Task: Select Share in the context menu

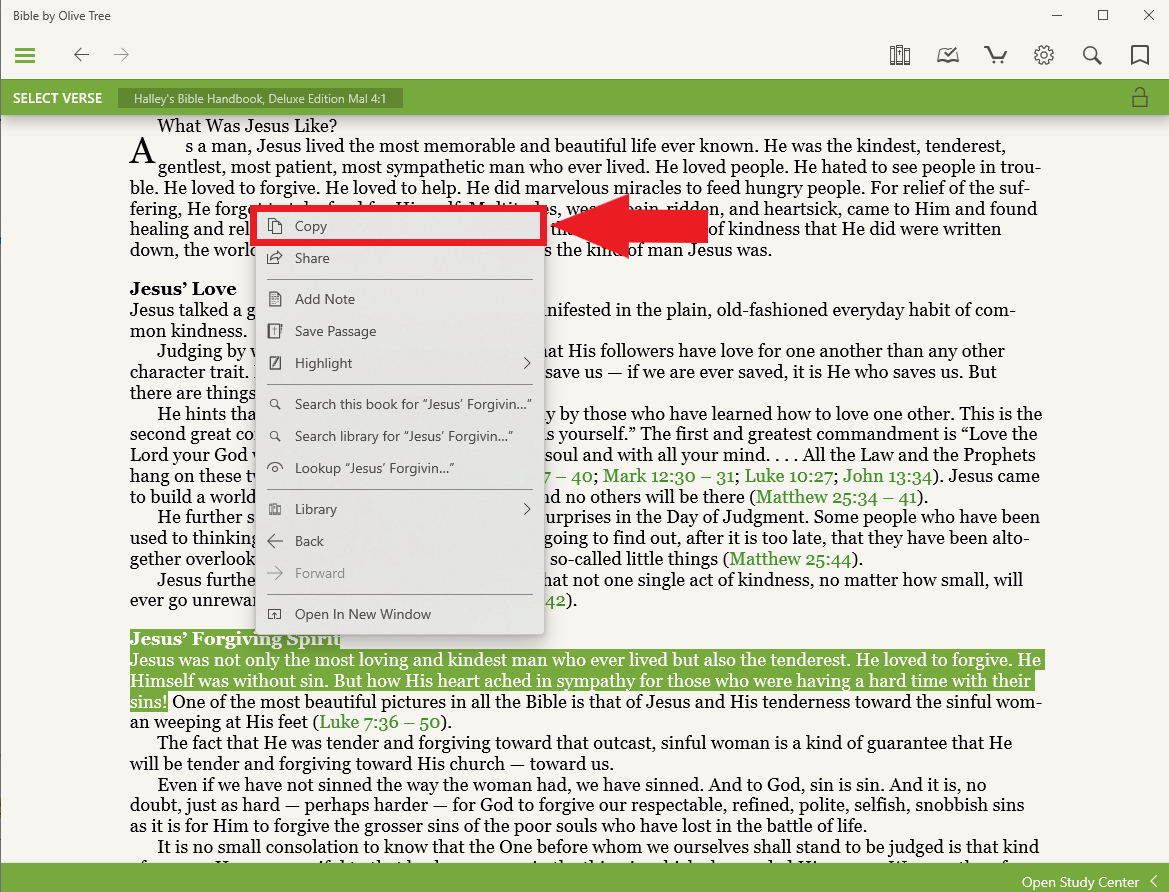Action: pos(312,258)
